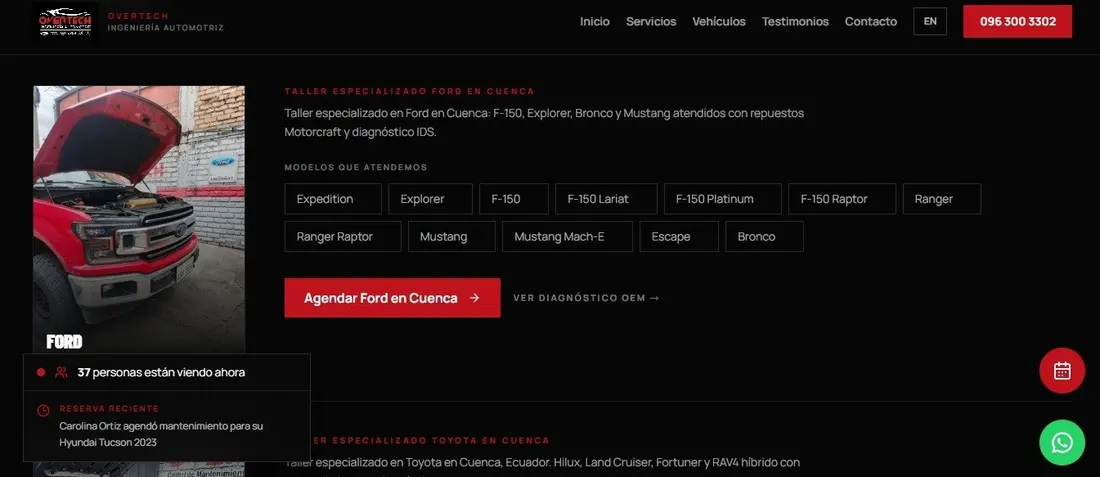Screen dimensions: 1100x477
Task: Open the red Ford truck photo
Action: click(x=139, y=219)
